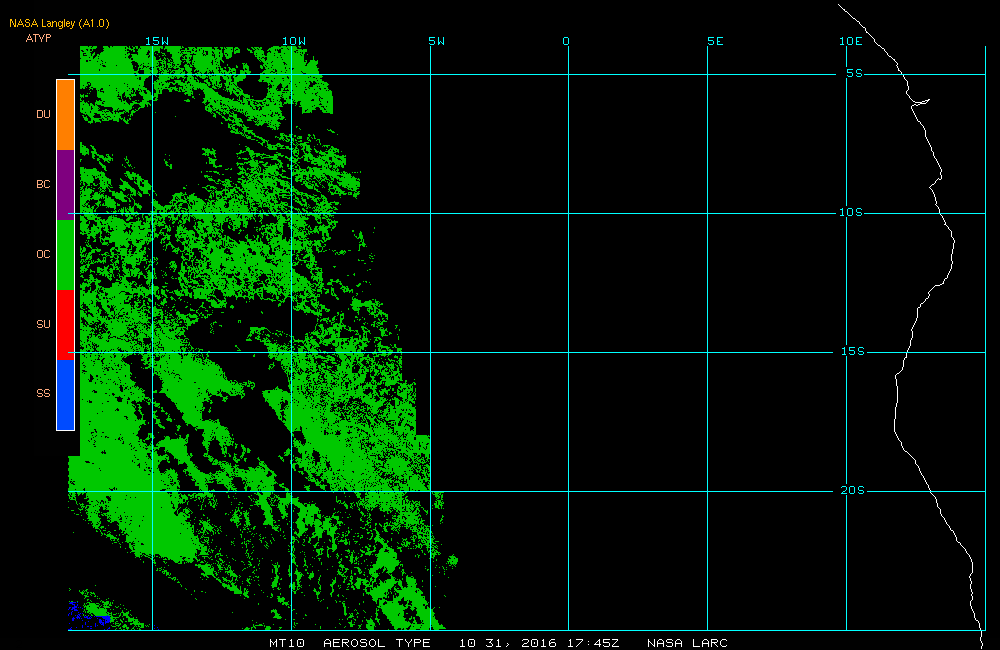Viewport: 1000px width, 650px height.
Task: Select the SU legend label text
Action: [x=43, y=324]
